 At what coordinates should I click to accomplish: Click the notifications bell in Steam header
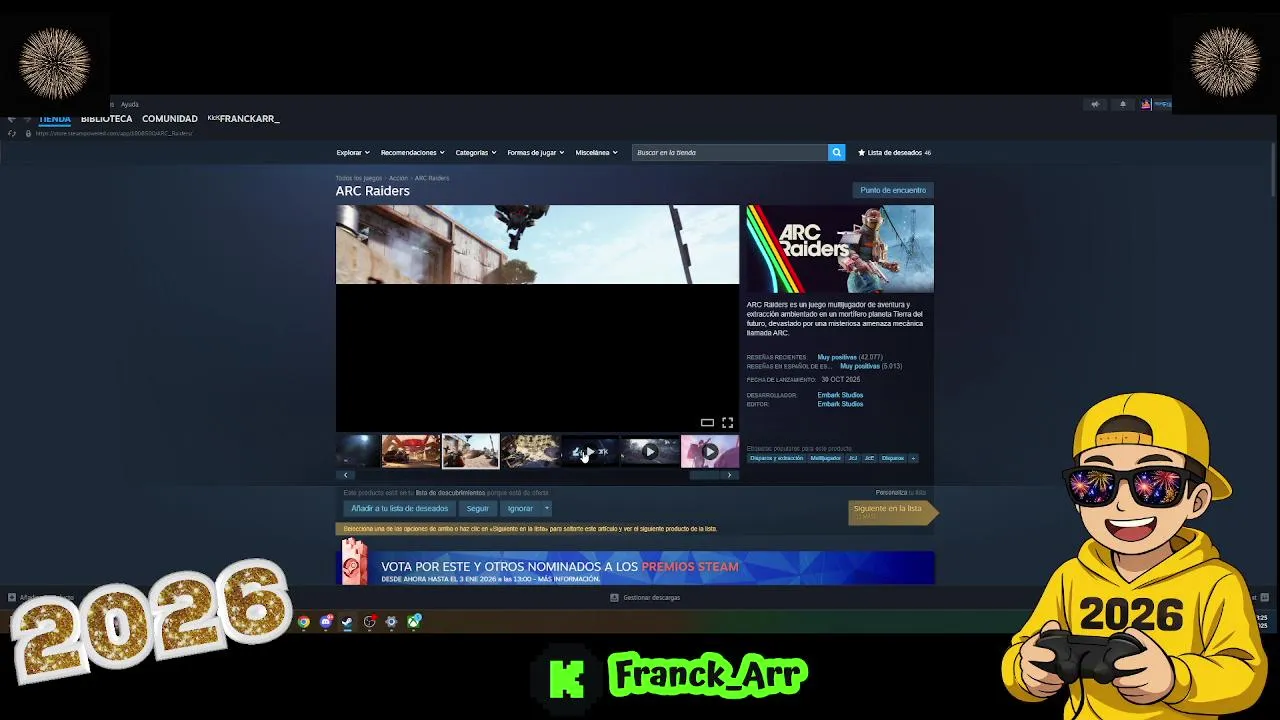click(x=1122, y=104)
